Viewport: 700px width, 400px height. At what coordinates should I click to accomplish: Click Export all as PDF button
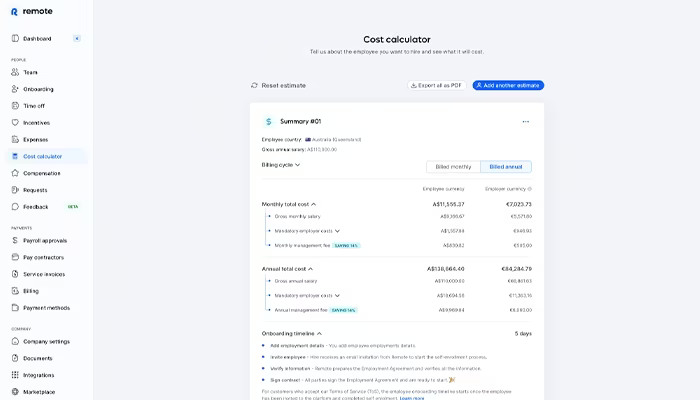click(437, 85)
